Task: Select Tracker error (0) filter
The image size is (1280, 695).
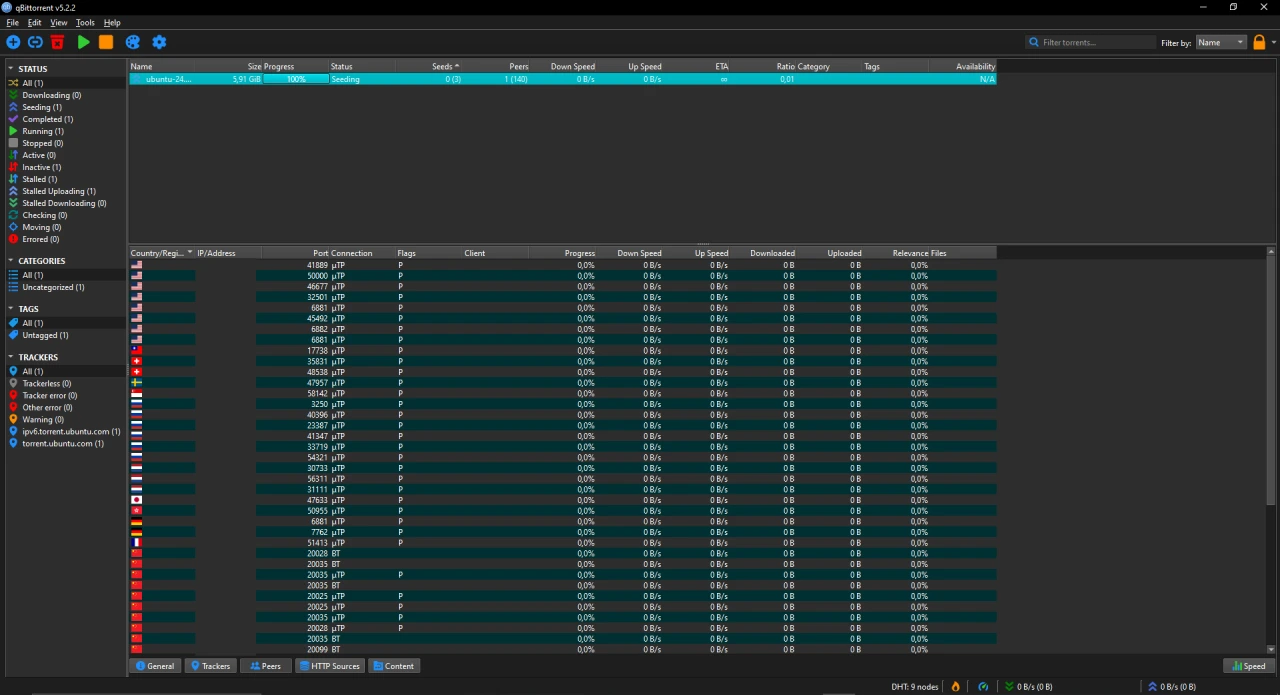Action: pyautogui.click(x=49, y=395)
